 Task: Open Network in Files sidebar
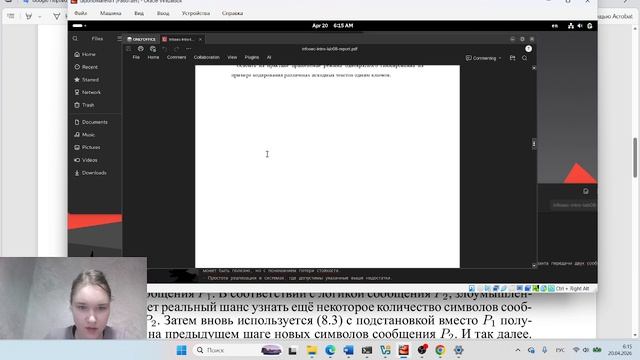pos(87,92)
